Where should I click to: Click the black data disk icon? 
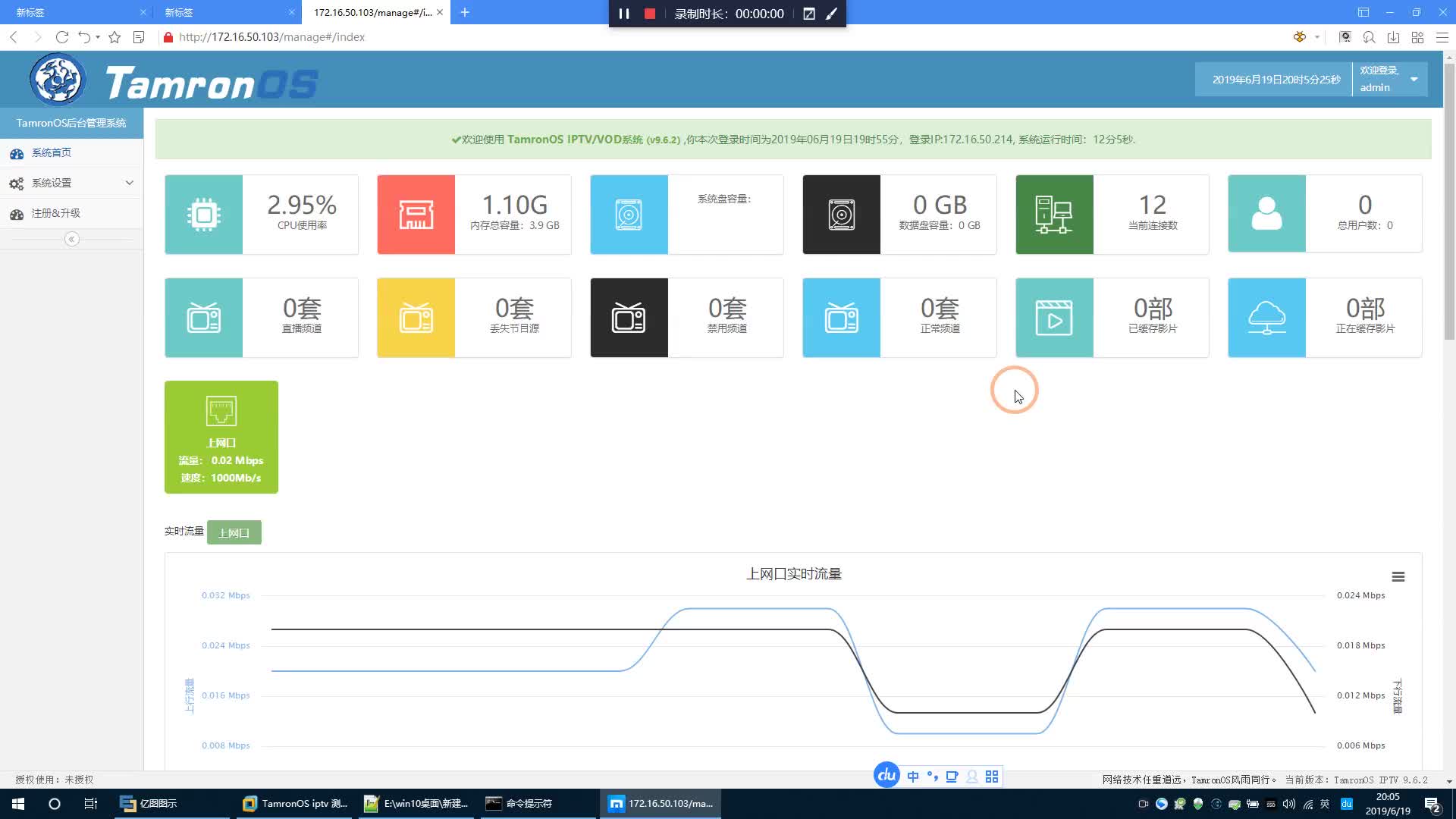tap(841, 215)
